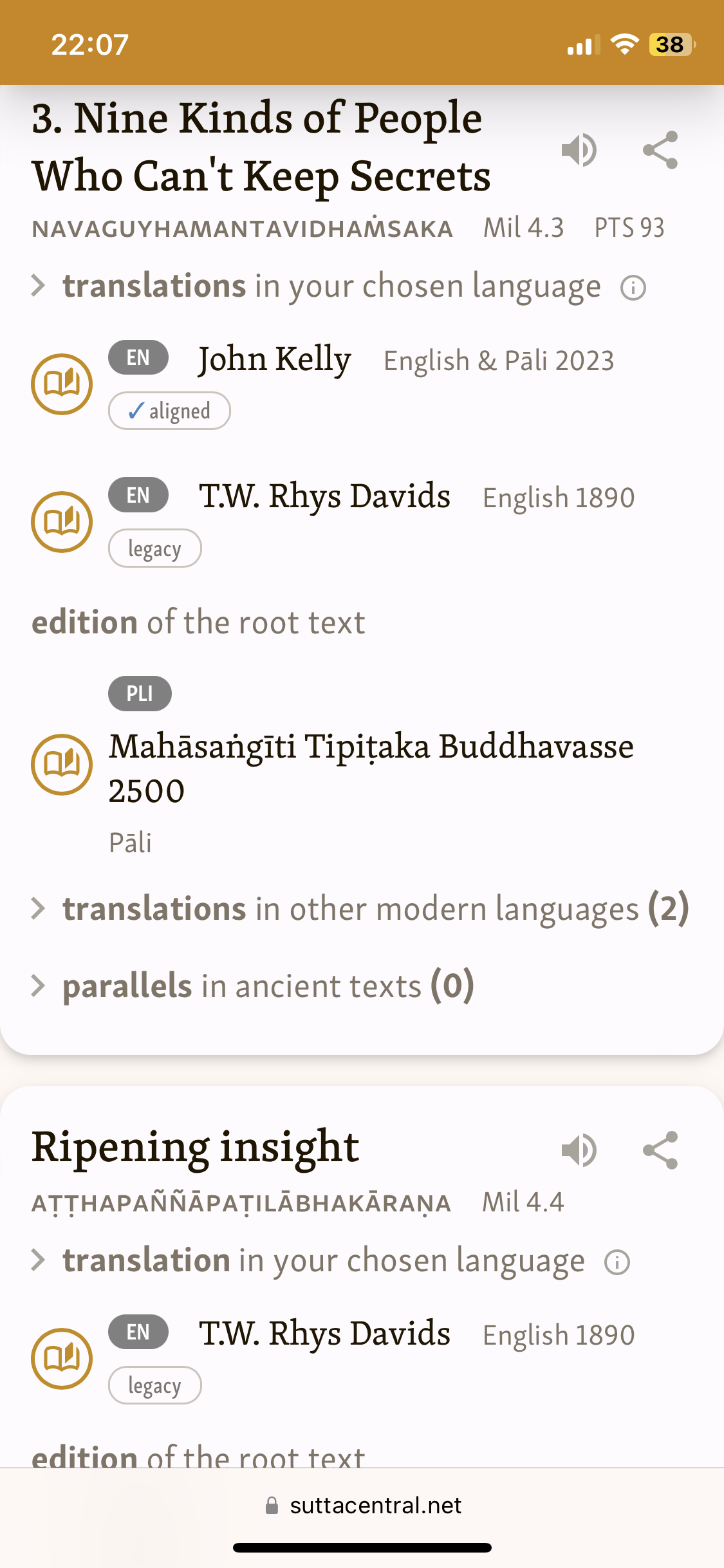Open the top T.W. Rhys Davids book icon

coord(62,522)
